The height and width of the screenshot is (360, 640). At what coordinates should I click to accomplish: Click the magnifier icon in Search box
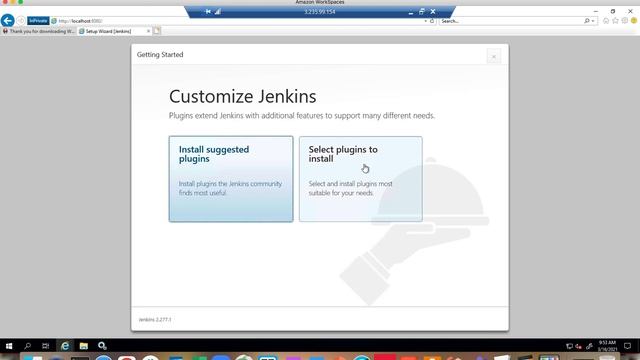[x=587, y=21]
